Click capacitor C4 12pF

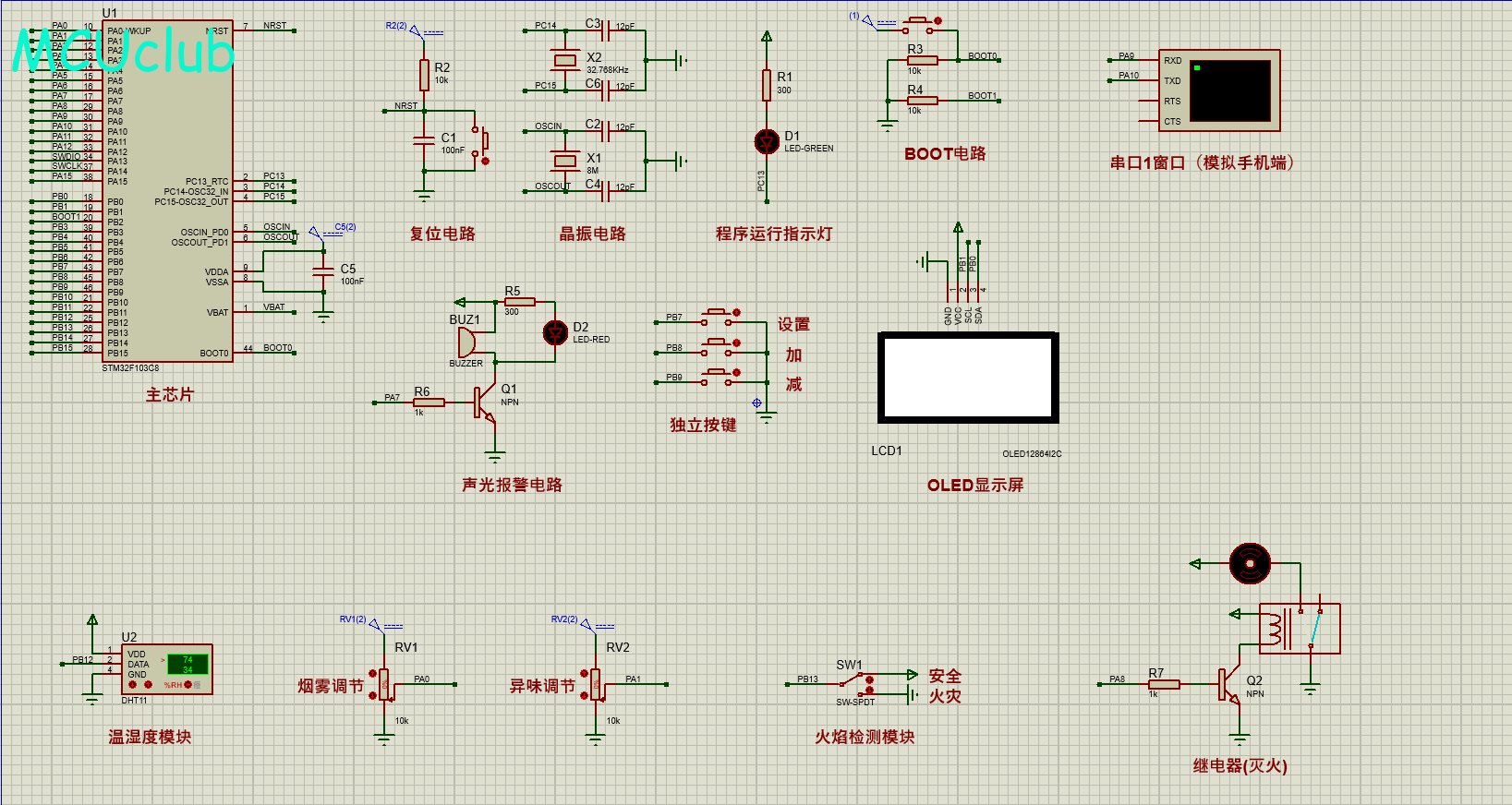click(606, 192)
